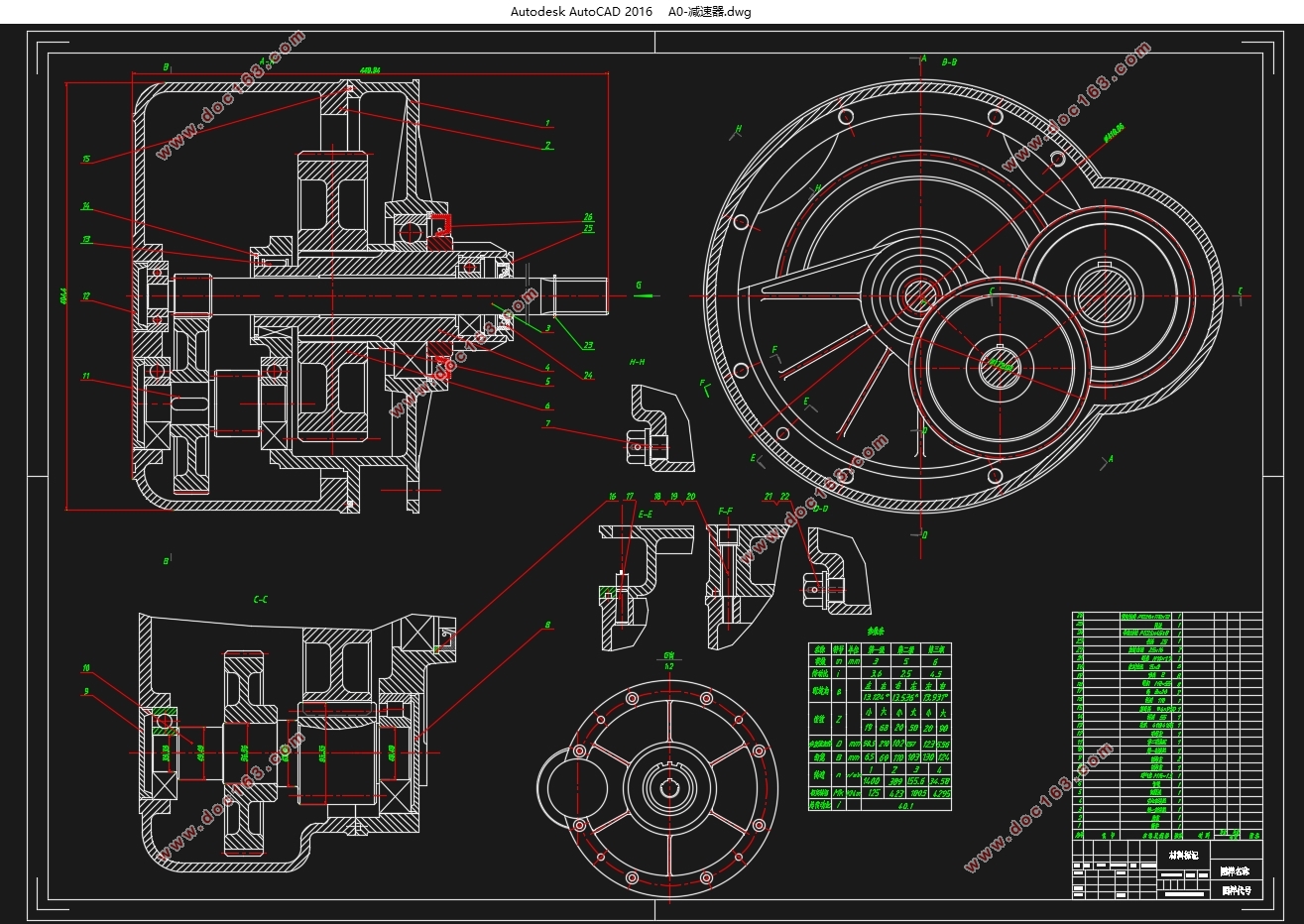Select the '13.124°' helix angle cell

876,697
